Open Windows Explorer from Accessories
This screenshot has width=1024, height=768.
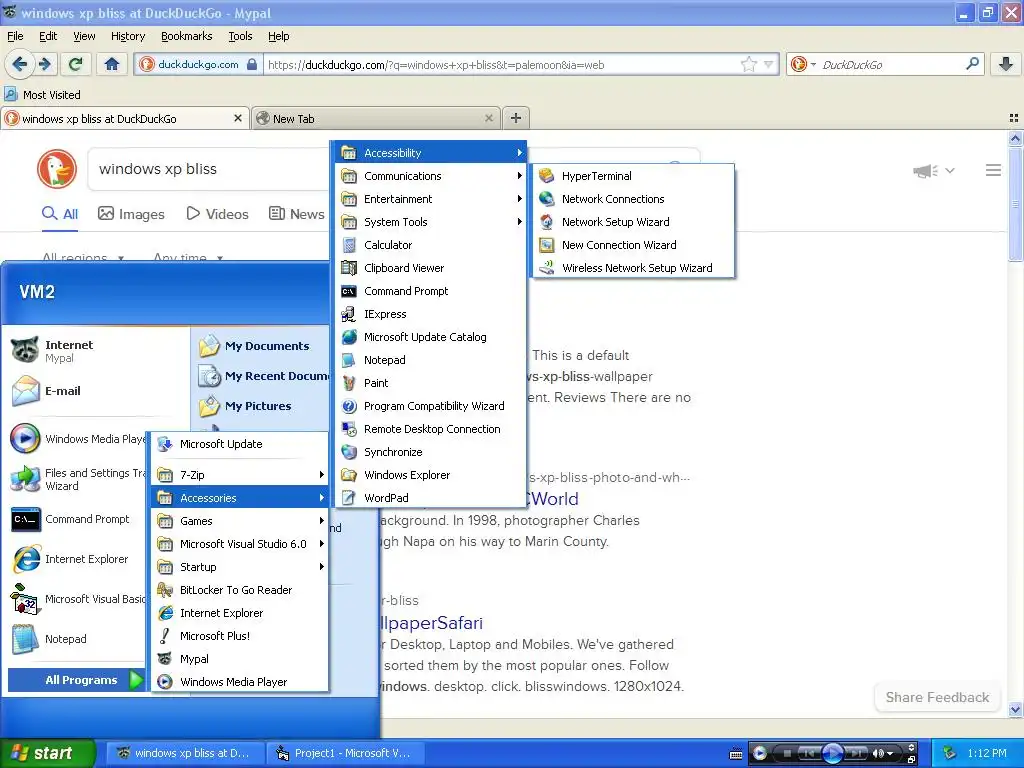pyautogui.click(x=431, y=475)
